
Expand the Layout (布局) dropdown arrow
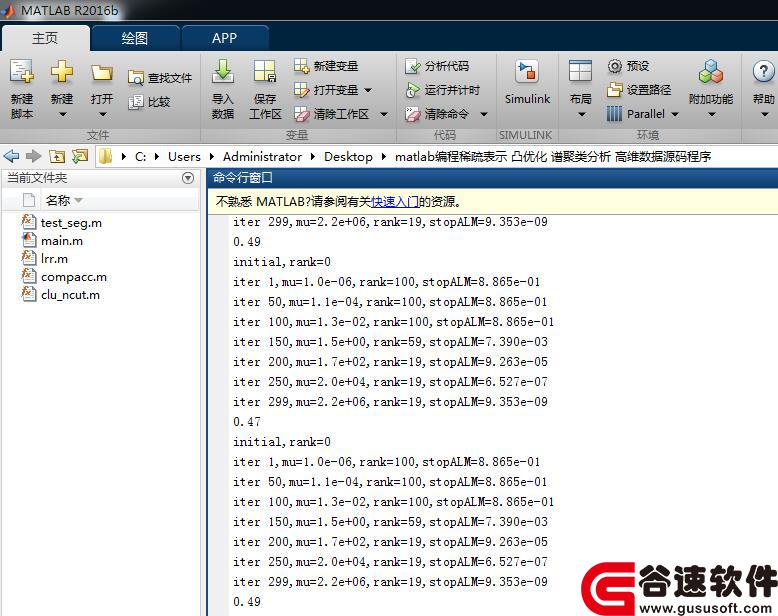582,115
